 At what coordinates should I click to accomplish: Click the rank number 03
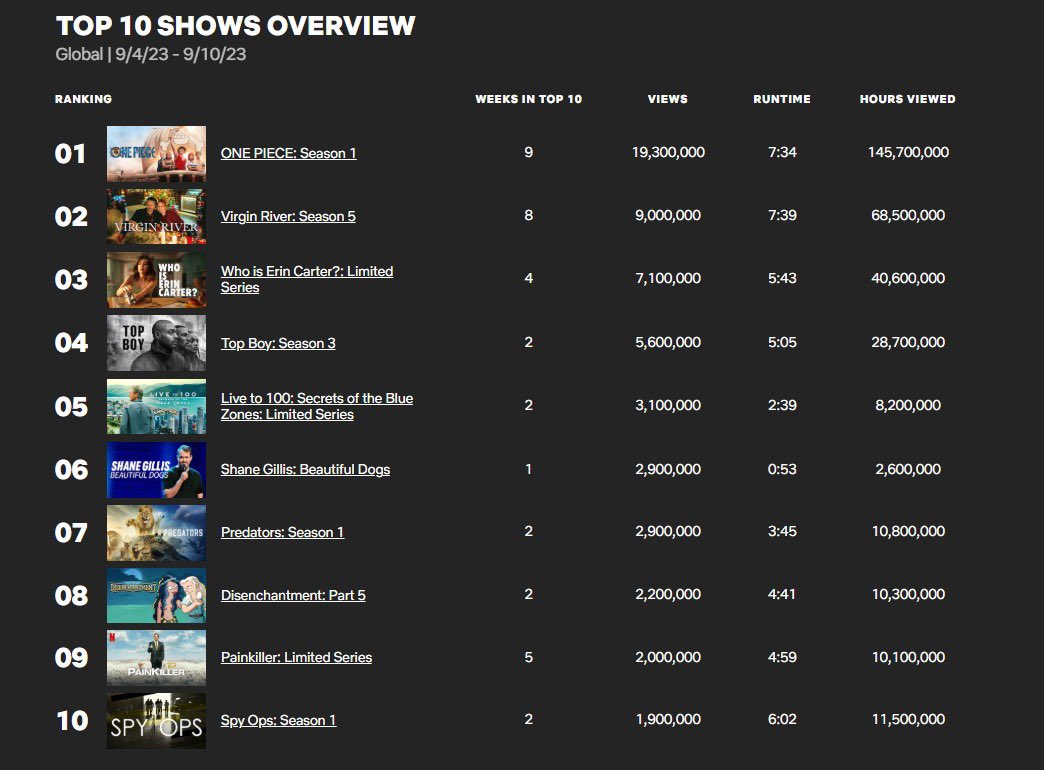point(71,280)
